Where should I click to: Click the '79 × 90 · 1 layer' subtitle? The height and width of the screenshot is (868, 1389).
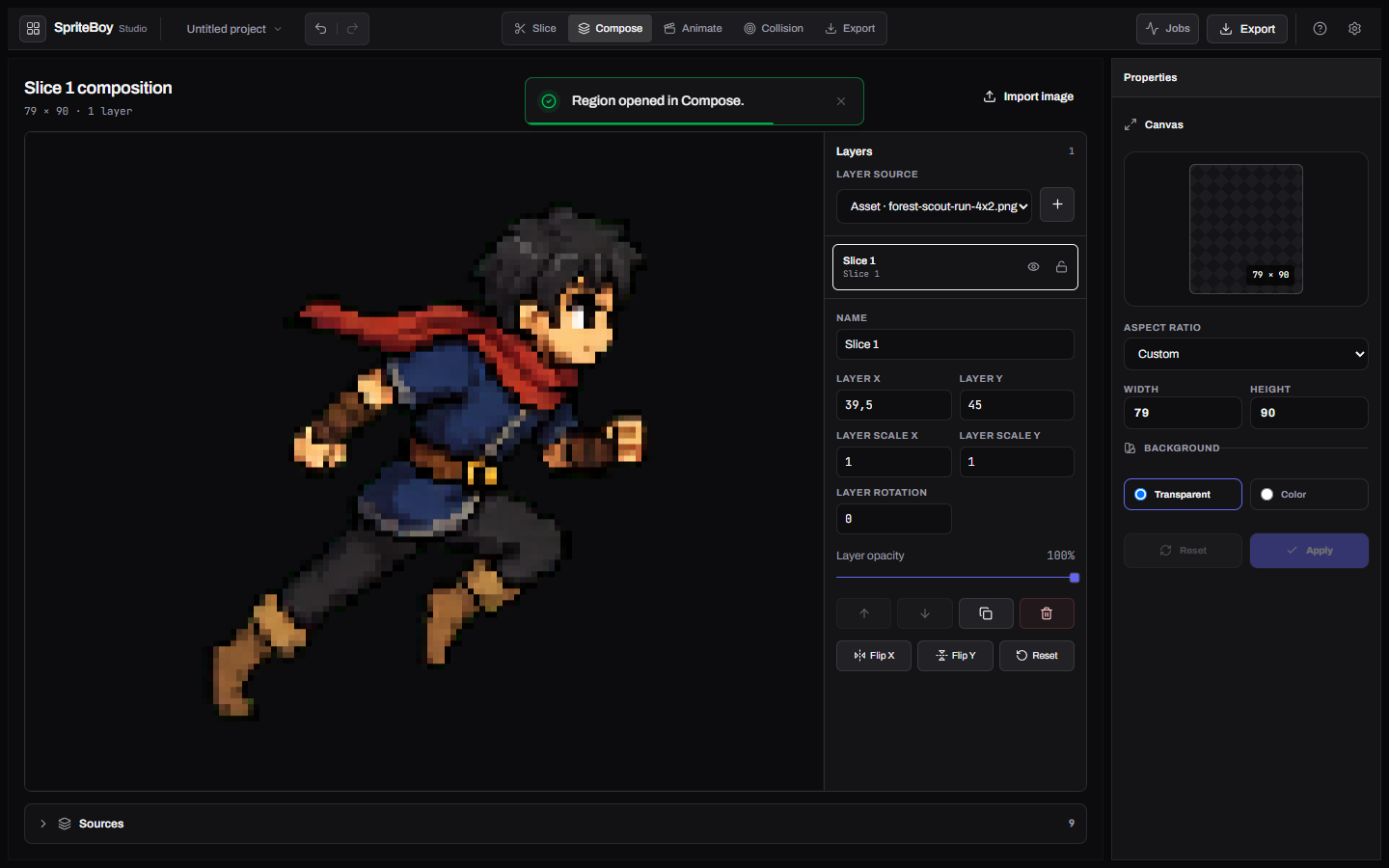[78, 111]
